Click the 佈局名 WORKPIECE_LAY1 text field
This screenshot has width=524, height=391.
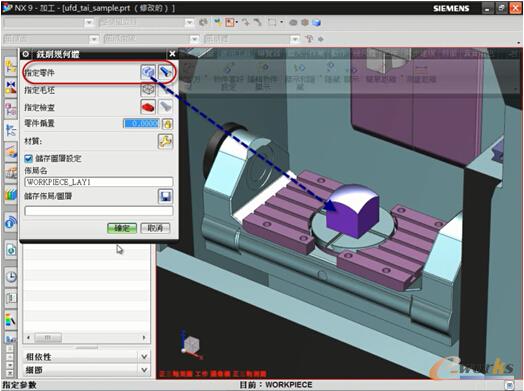(99, 182)
